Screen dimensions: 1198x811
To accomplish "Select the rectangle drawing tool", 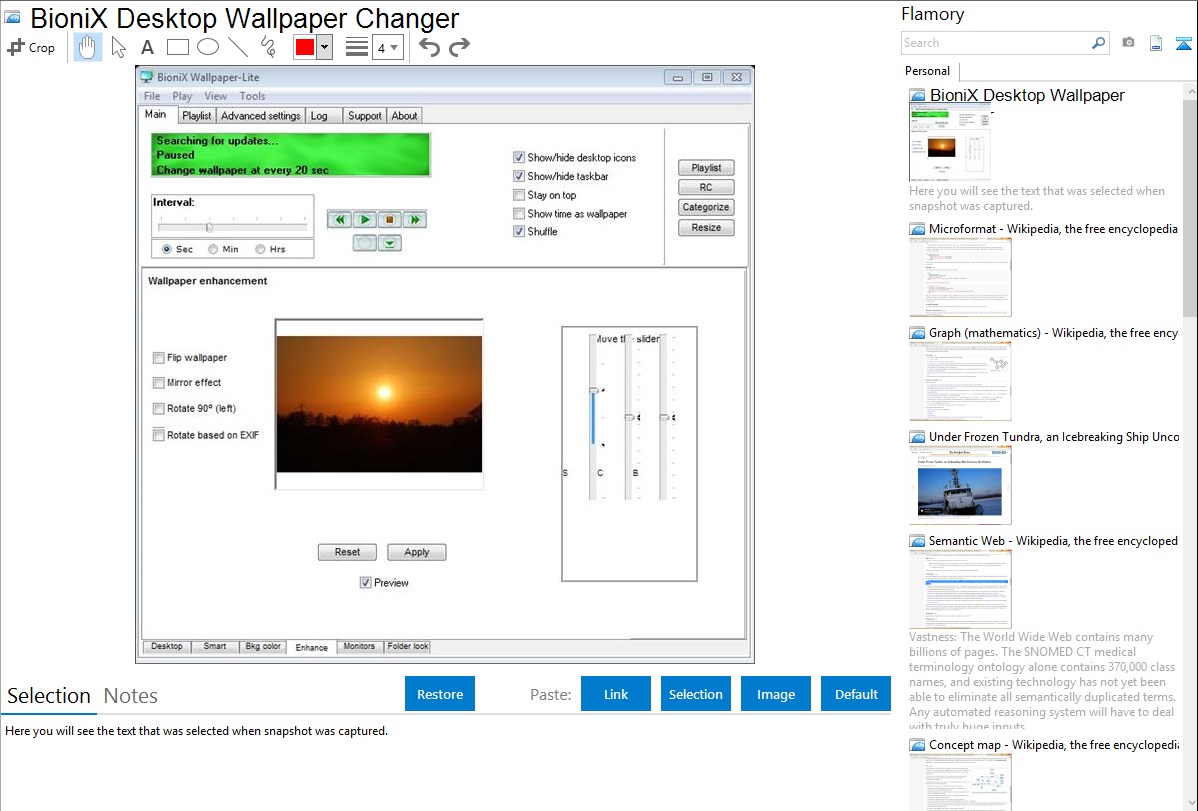I will coord(177,47).
